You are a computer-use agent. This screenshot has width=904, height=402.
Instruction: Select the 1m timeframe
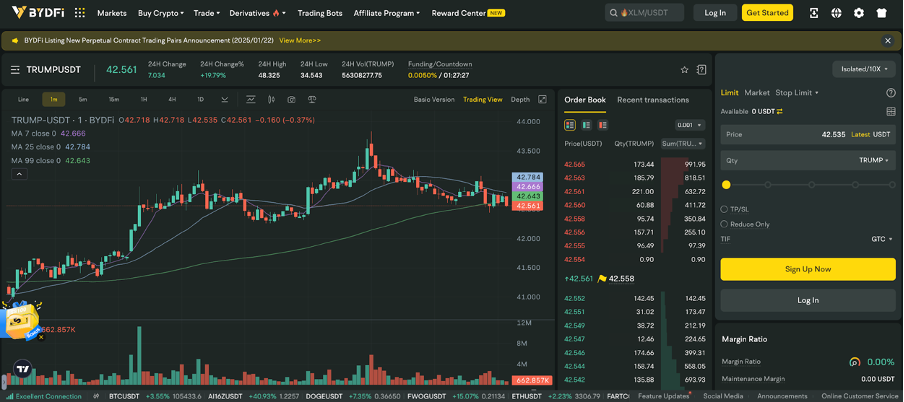click(54, 99)
